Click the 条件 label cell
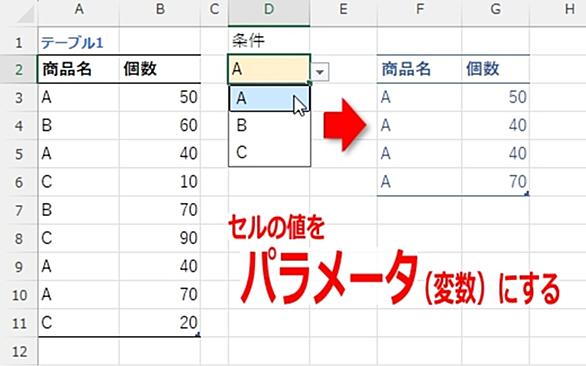The width and height of the screenshot is (586, 366). point(269,41)
